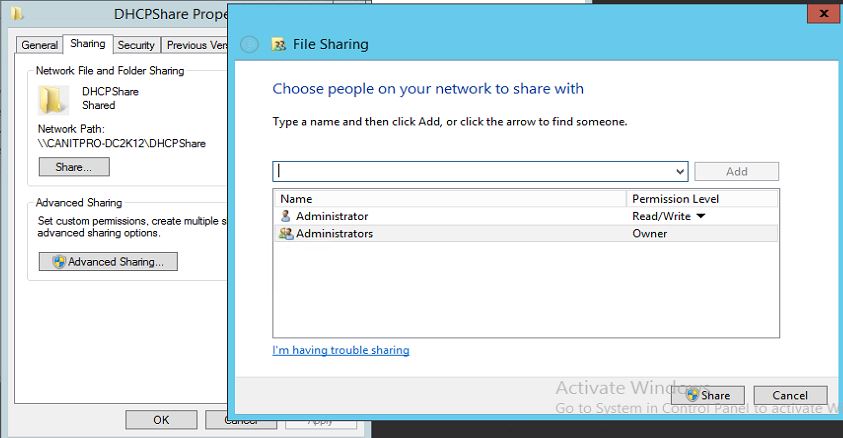This screenshot has height=438, width=843.
Task: Open Advanced Sharing... in Properties window
Action: click(108, 262)
